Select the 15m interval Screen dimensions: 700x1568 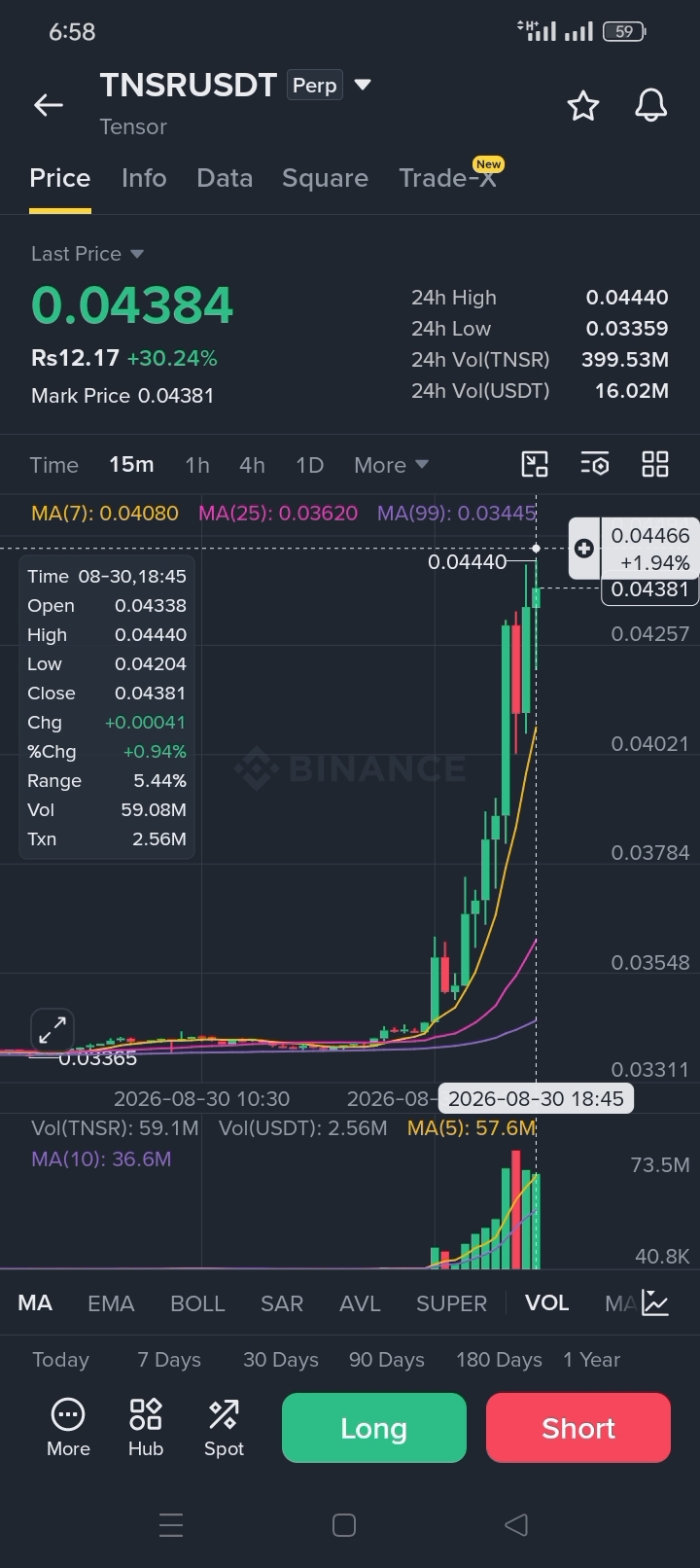pos(131,465)
